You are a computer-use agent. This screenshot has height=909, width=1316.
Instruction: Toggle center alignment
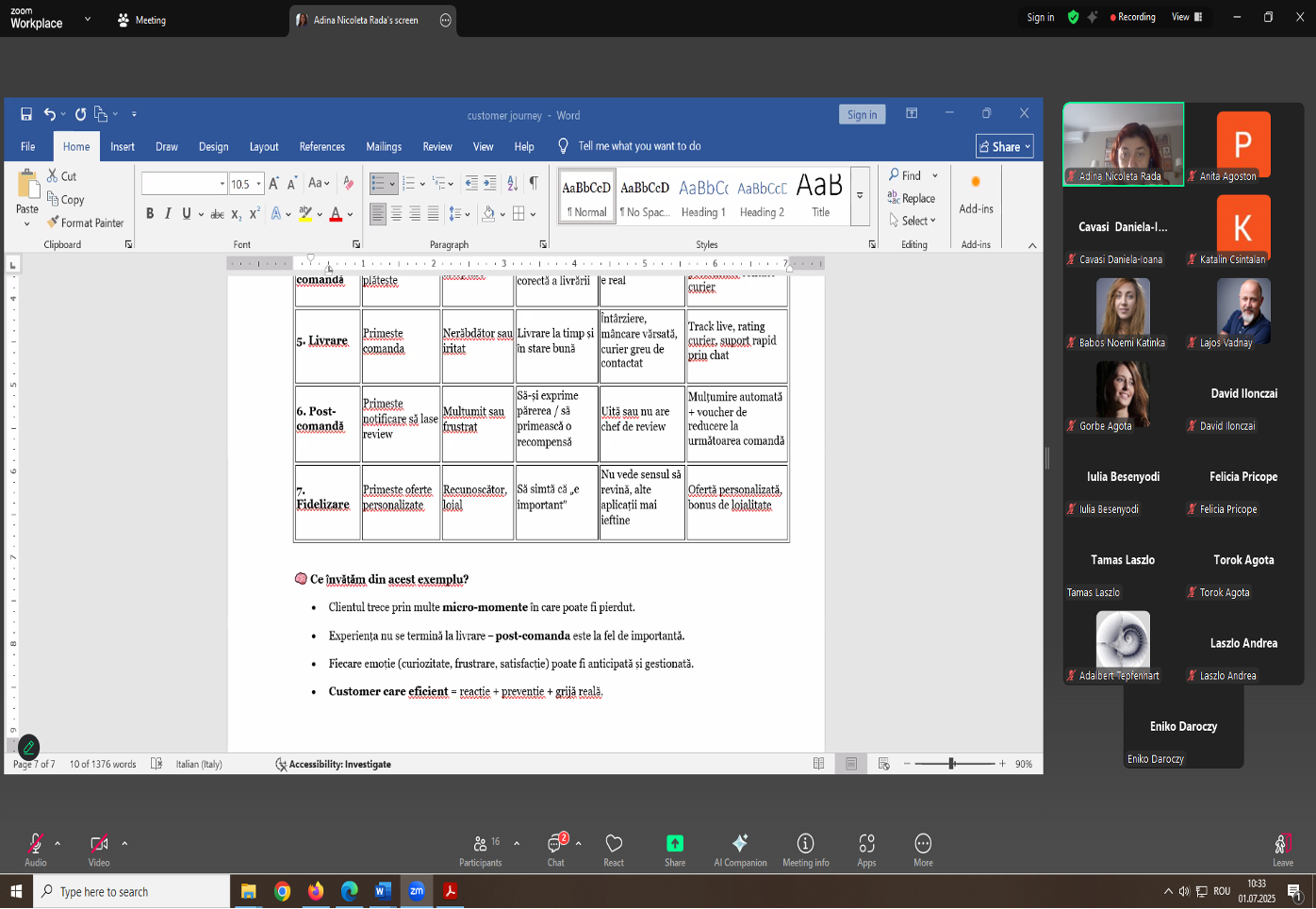[396, 214]
